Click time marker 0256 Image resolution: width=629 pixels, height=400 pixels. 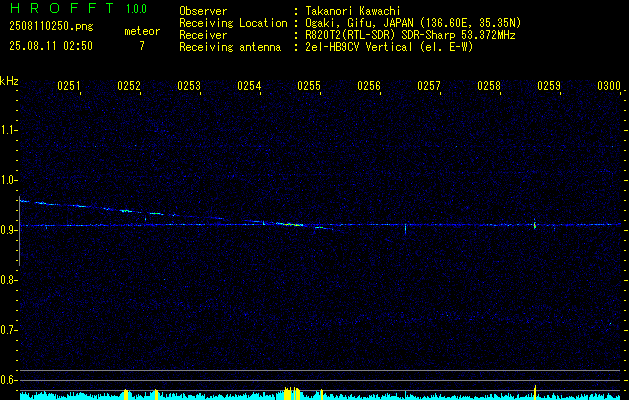point(369,86)
